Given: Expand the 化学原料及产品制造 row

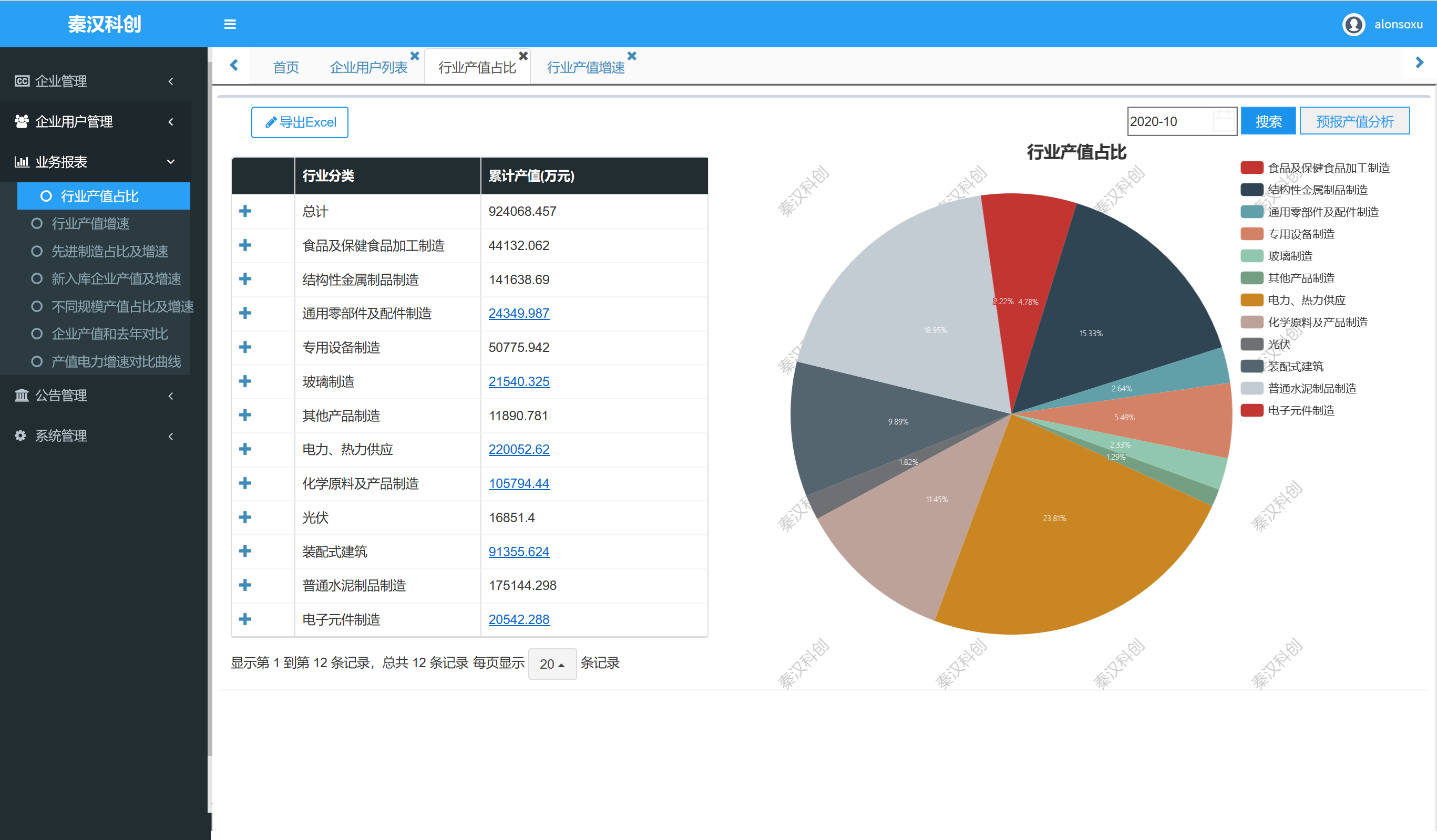Looking at the screenshot, I should pos(245,483).
